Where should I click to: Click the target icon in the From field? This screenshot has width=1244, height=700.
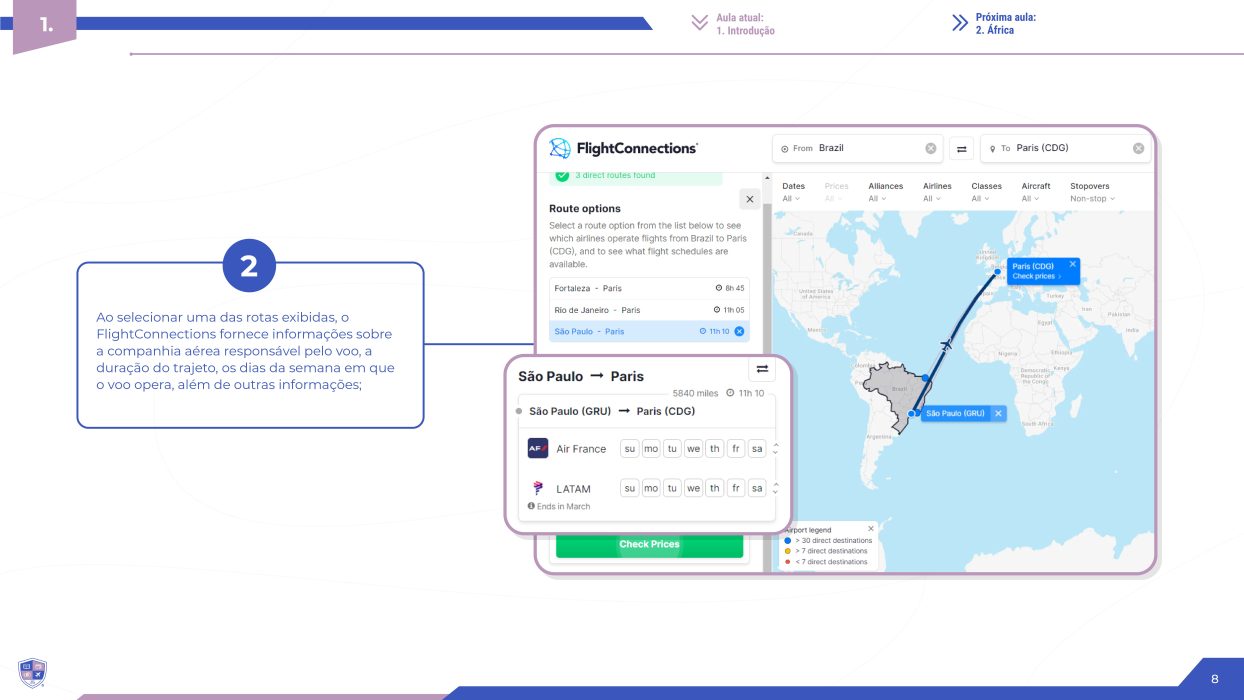click(785, 149)
